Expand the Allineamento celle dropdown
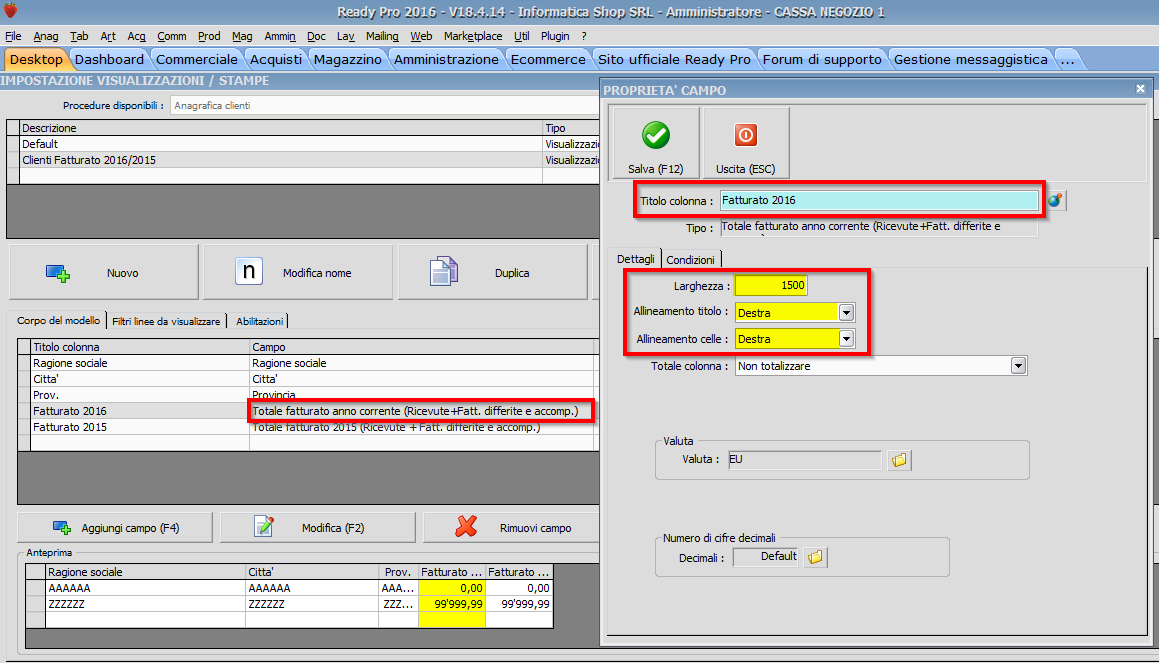 click(x=846, y=339)
